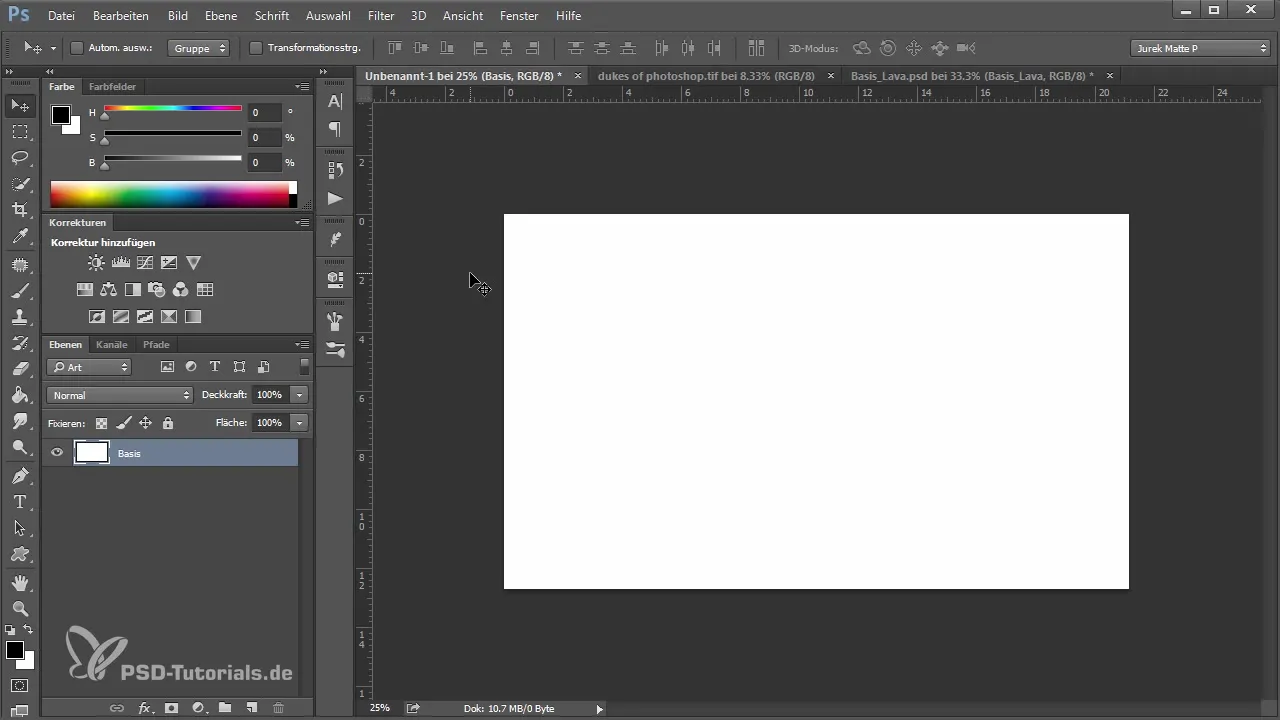Viewport: 1280px width, 720px height.
Task: Add a Color Balance adjustment
Action: pos(109,290)
